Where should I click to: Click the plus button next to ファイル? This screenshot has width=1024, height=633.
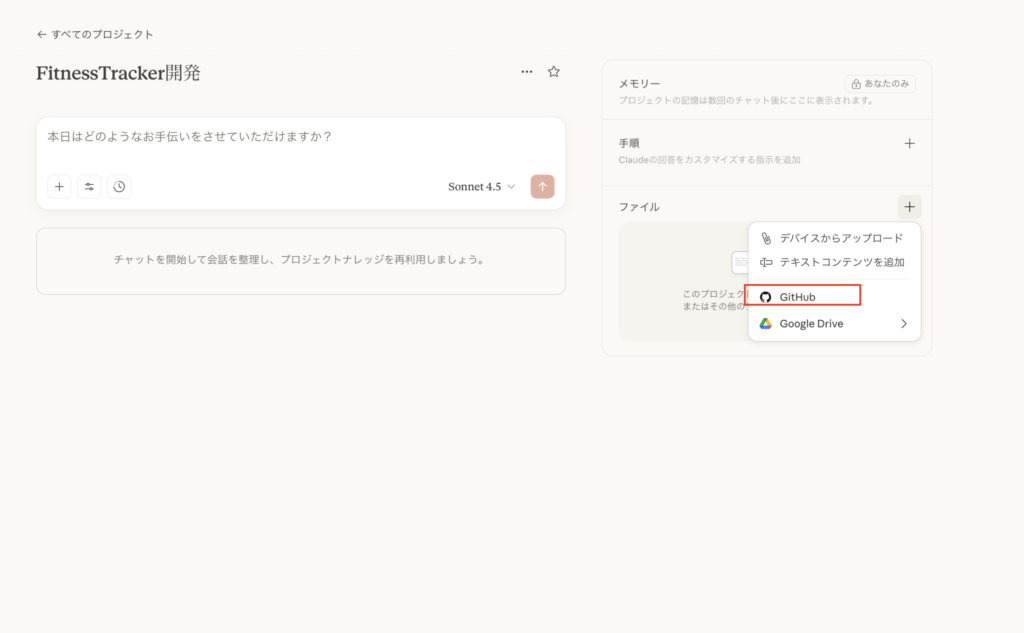click(909, 206)
